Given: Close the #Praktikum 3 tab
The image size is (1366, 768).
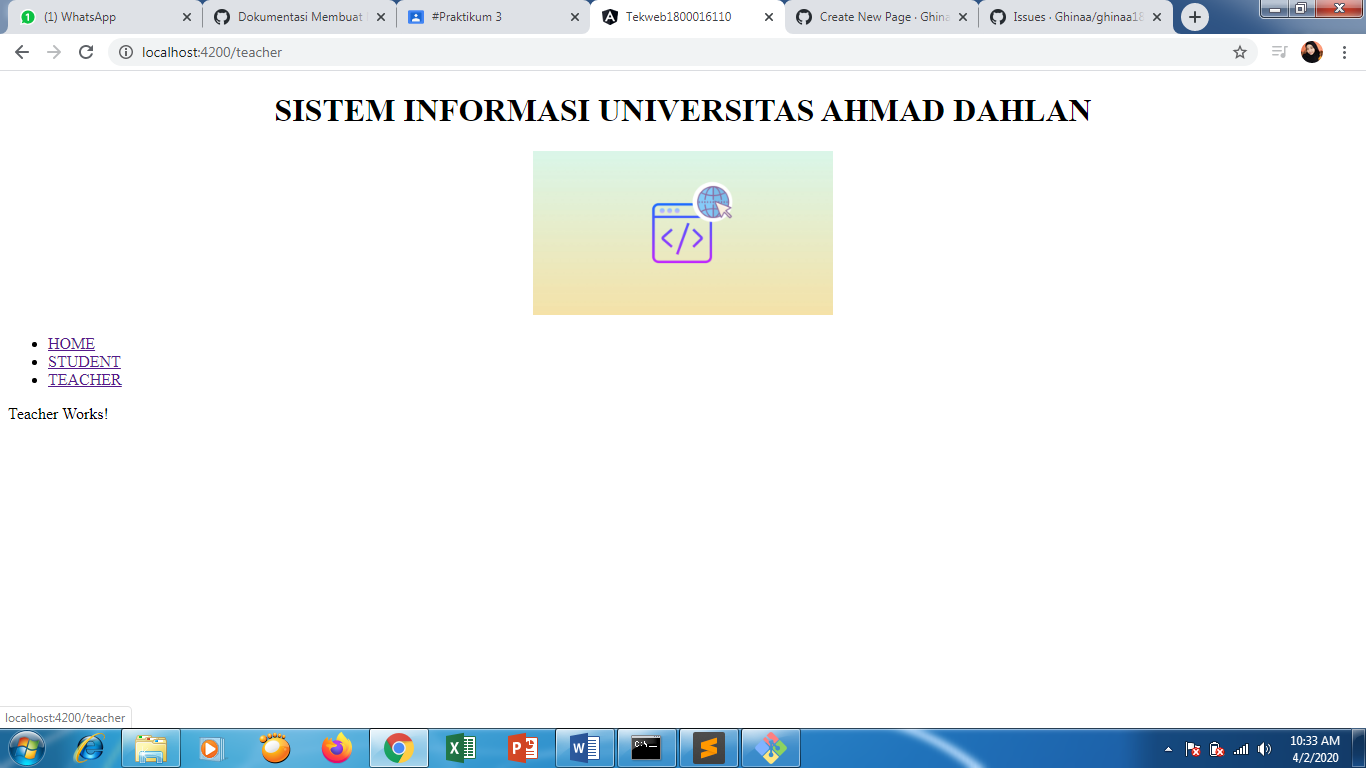Looking at the screenshot, I should click(574, 17).
